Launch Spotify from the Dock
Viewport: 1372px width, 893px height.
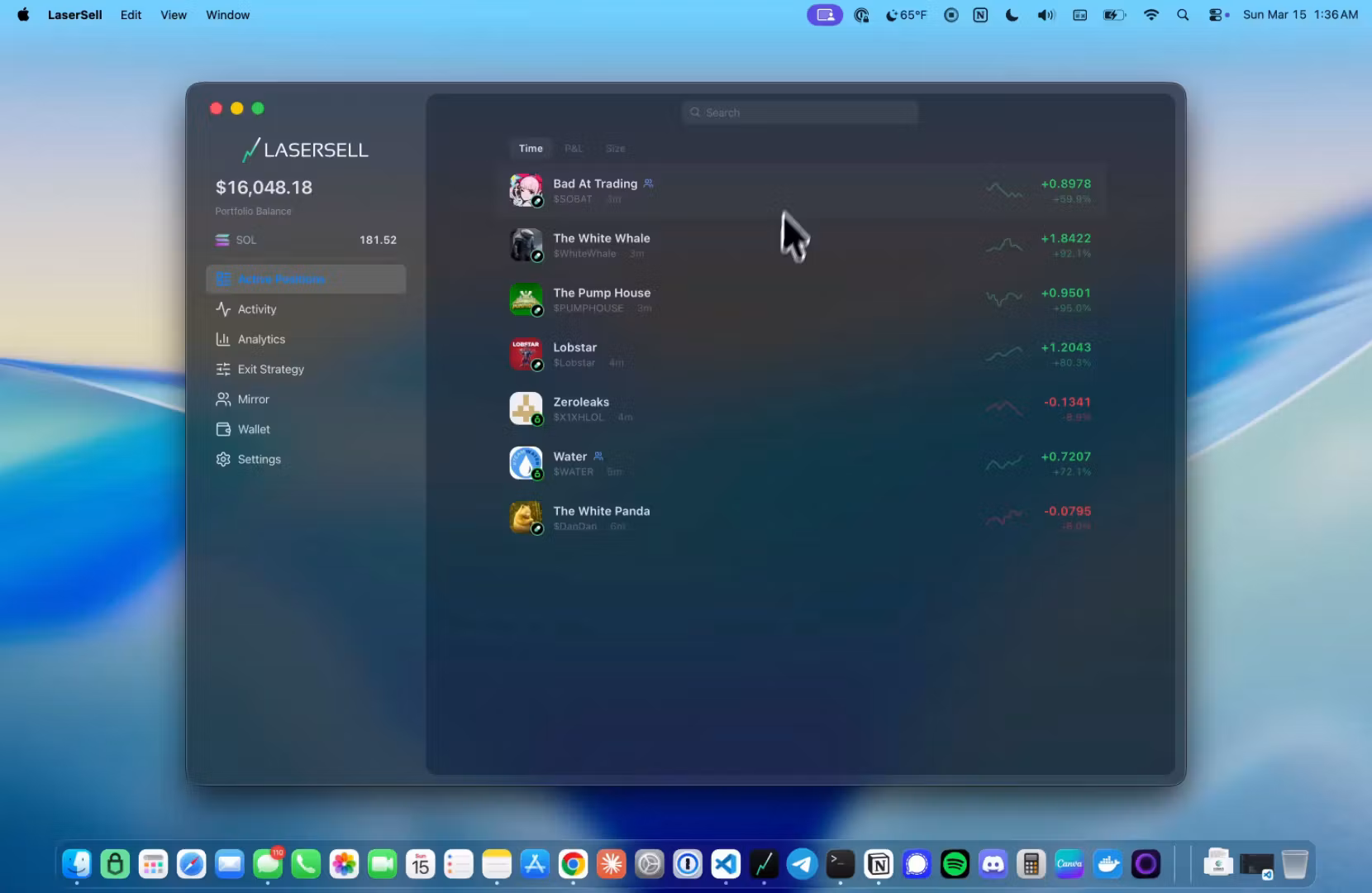pos(955,865)
